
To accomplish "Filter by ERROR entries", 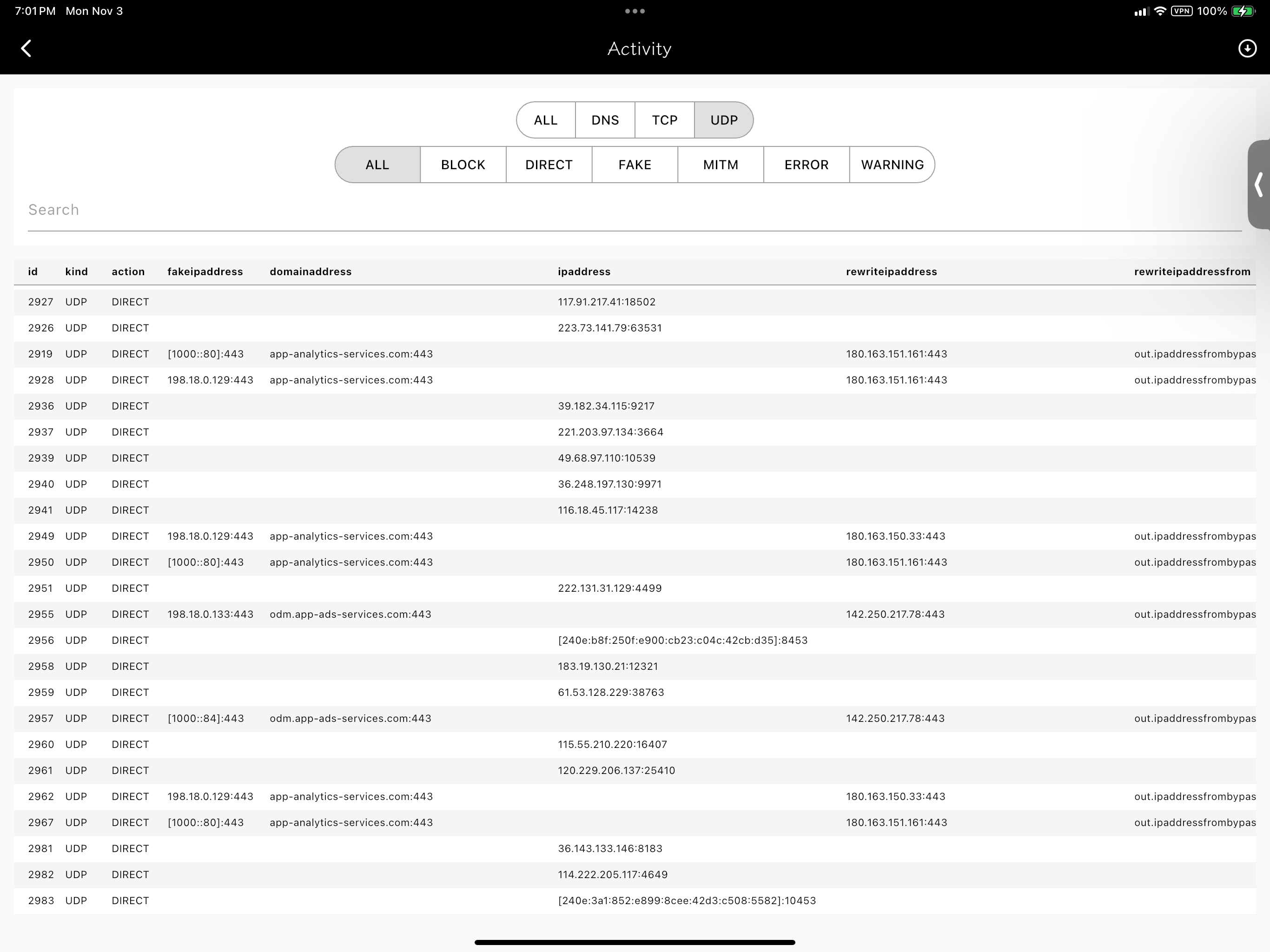I will tap(806, 165).
